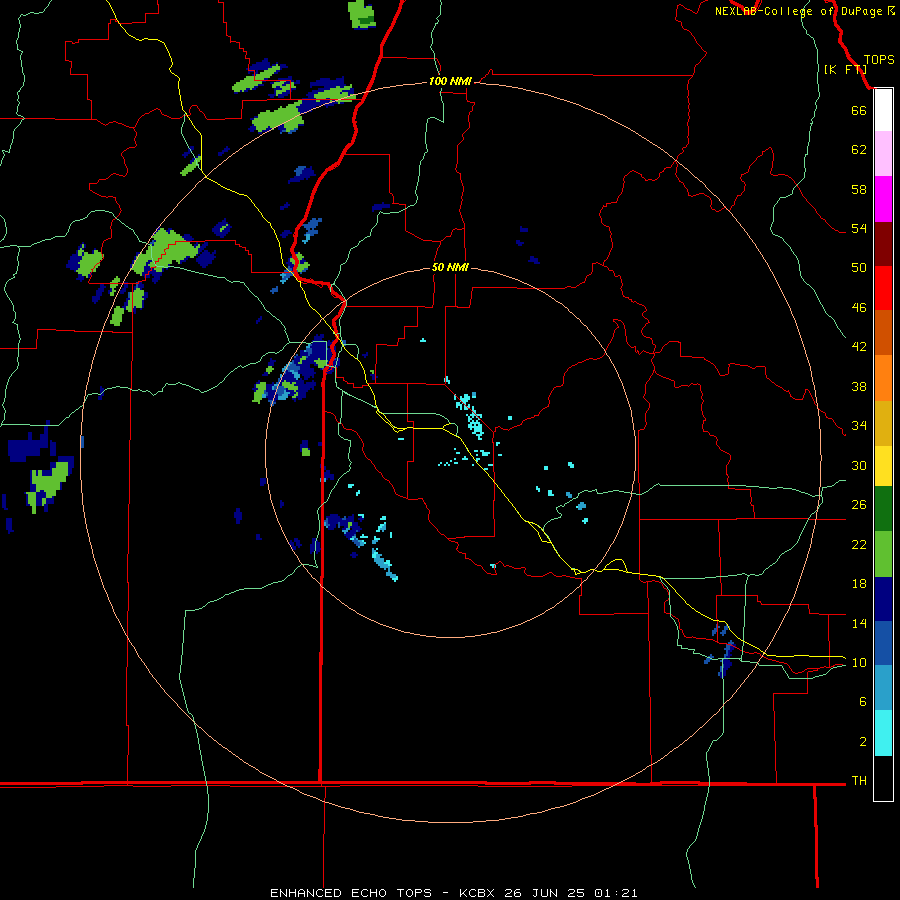900x900 pixels.
Task: Click the gold swatch near 34
Action: [883, 423]
